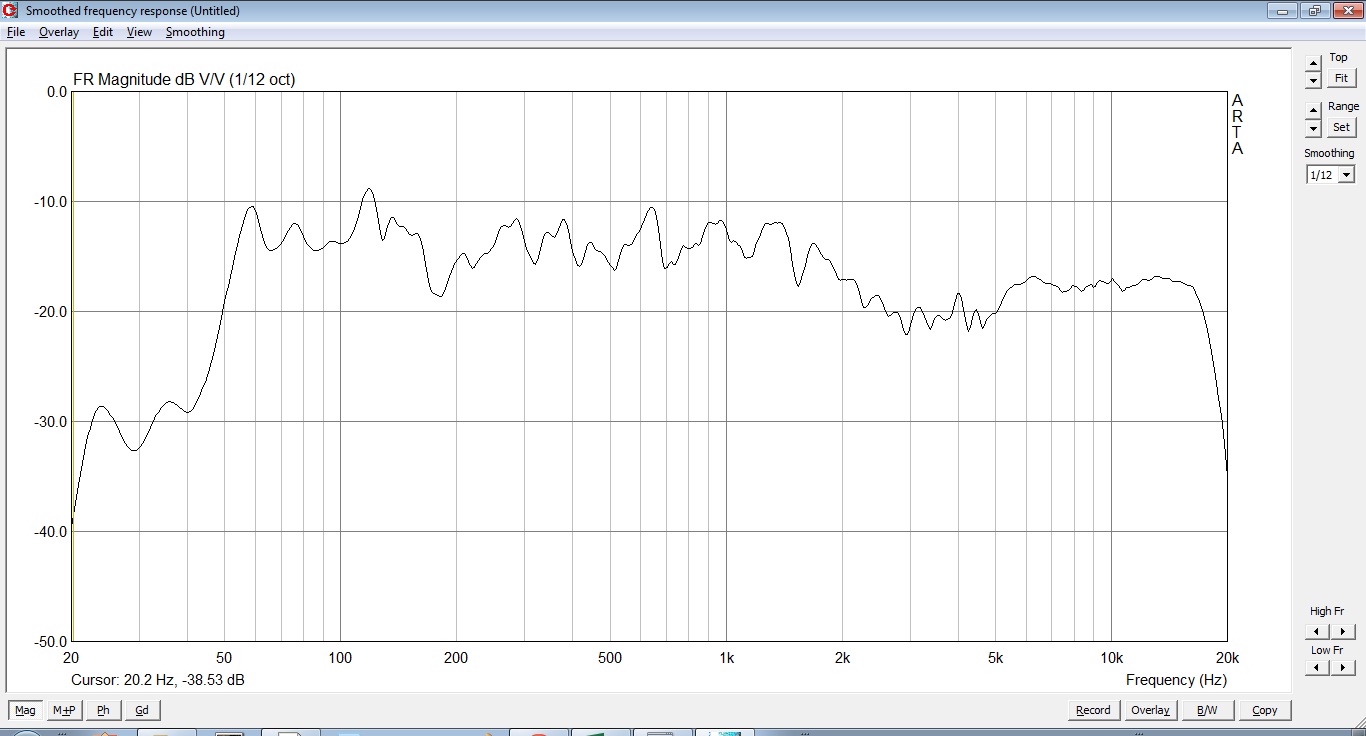Open the Overlay menu
1366x736 pixels.
click(x=59, y=32)
